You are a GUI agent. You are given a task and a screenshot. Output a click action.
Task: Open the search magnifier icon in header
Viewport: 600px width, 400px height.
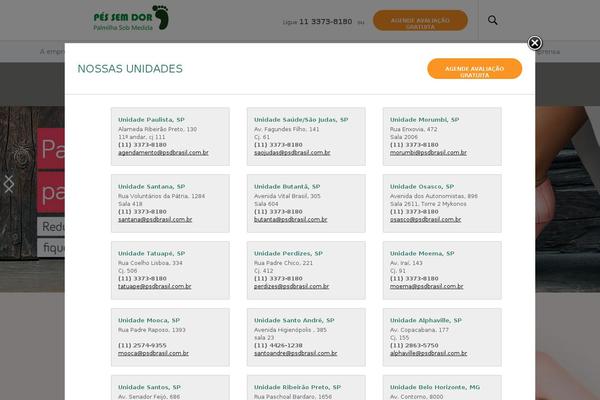(x=492, y=20)
